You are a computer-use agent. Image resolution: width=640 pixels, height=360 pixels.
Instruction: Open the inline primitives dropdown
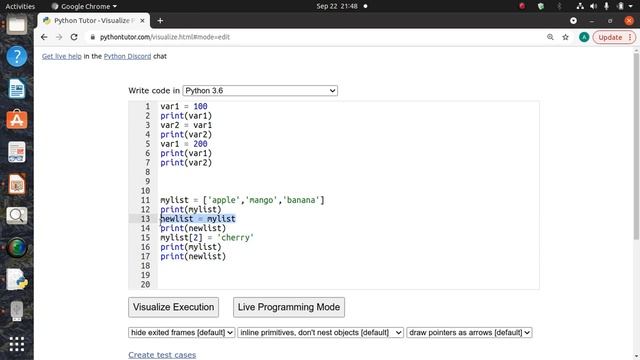[320, 333]
